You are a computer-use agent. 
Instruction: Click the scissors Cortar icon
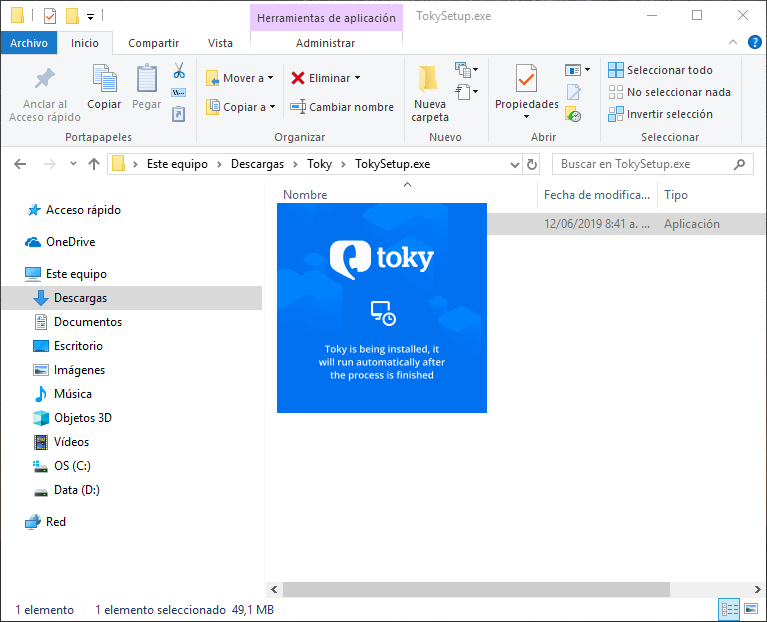[x=179, y=71]
